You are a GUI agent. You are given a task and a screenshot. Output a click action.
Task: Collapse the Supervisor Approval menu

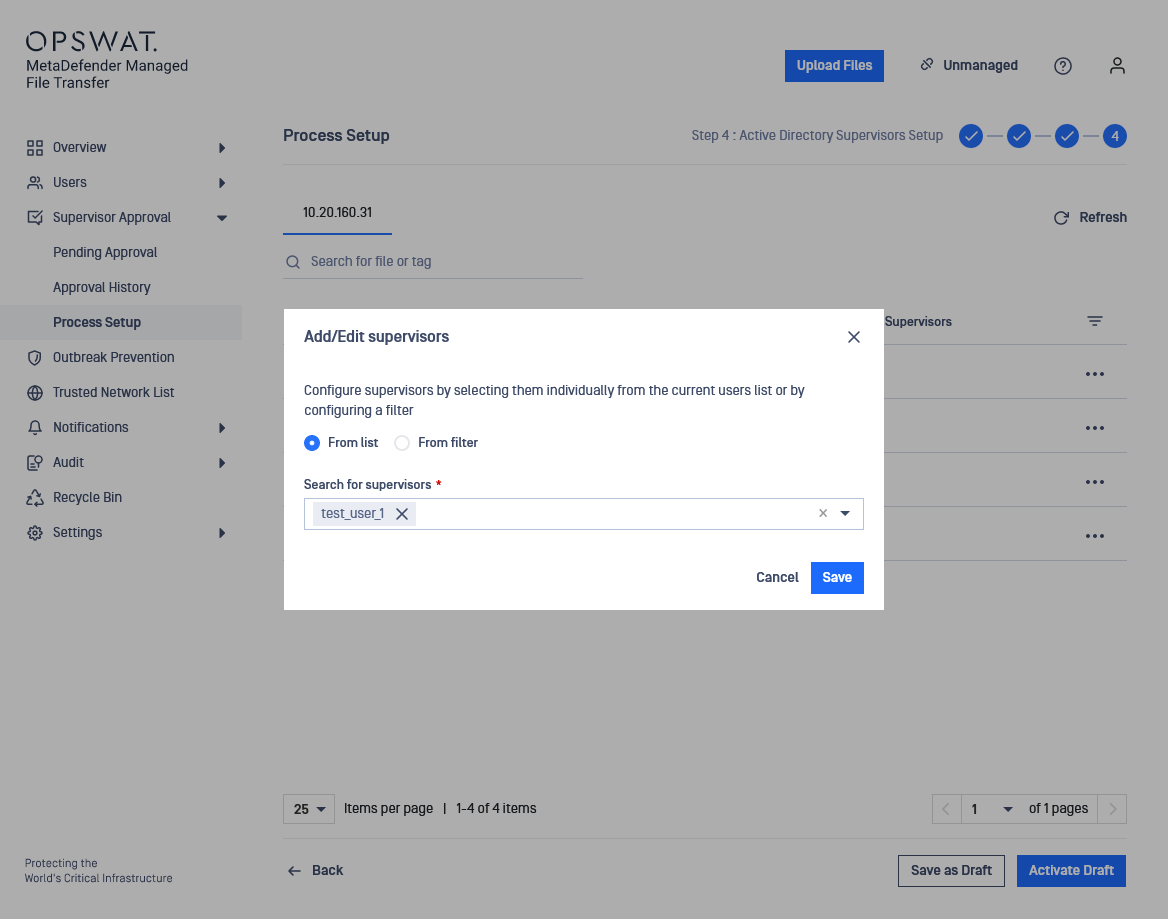(x=222, y=218)
